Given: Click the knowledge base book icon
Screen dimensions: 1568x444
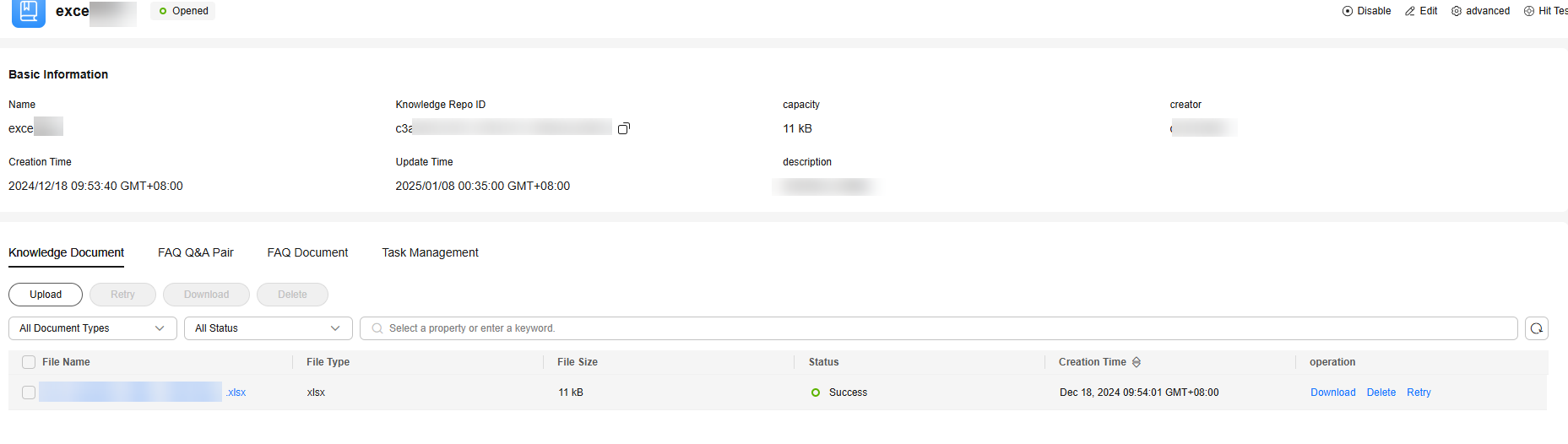Looking at the screenshot, I should (29, 12).
